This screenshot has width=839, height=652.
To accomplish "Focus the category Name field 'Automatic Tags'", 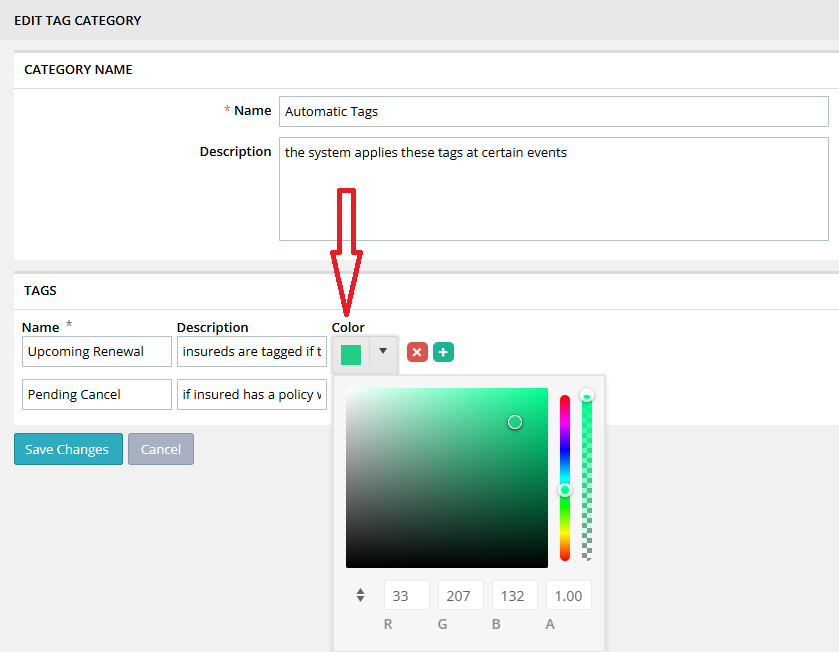I will click(x=554, y=111).
